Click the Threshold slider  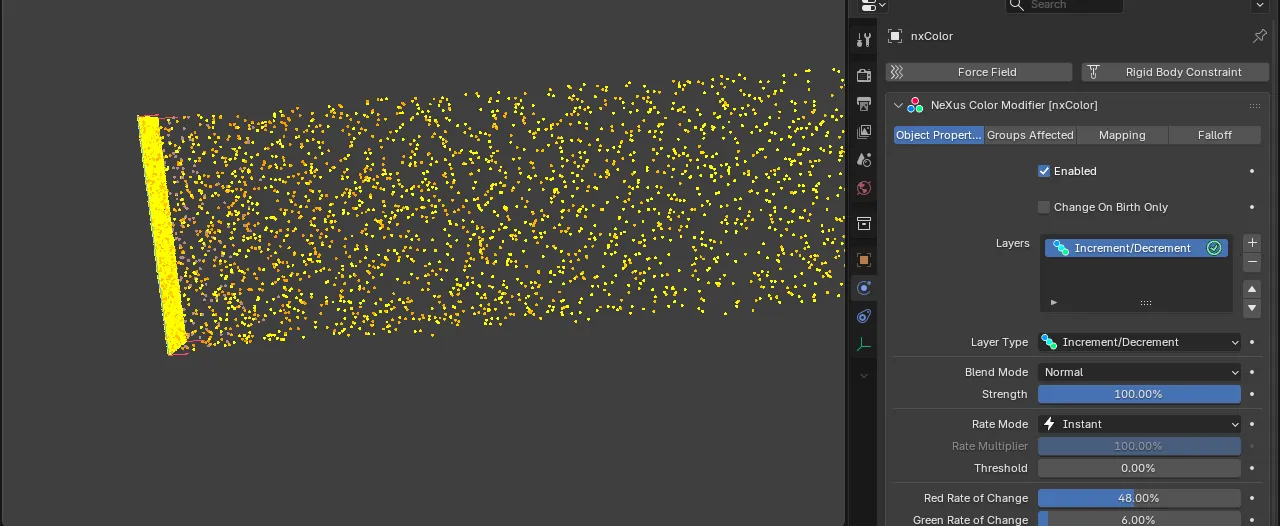[x=1139, y=468]
